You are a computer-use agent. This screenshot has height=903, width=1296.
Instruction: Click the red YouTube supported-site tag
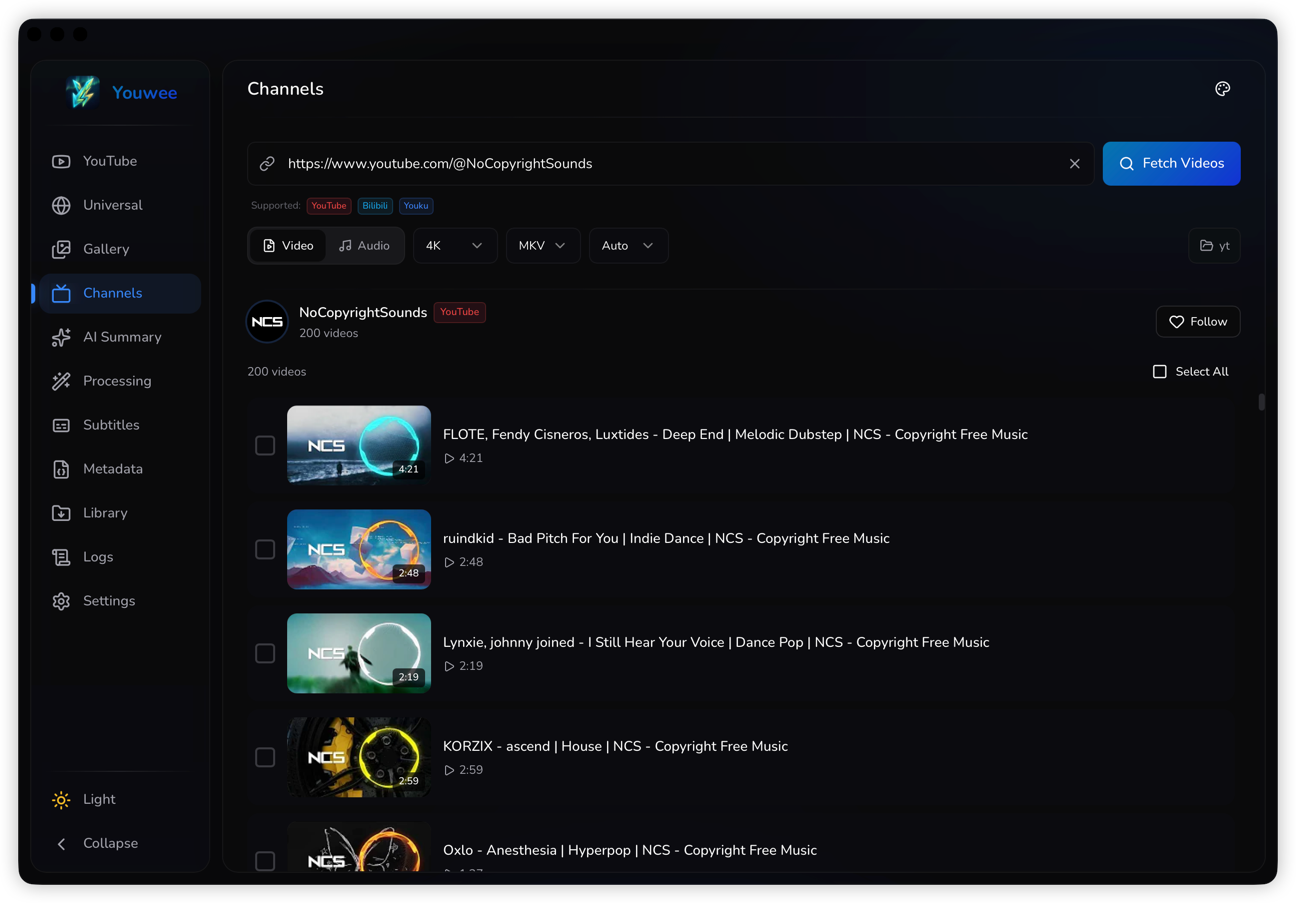click(329, 206)
